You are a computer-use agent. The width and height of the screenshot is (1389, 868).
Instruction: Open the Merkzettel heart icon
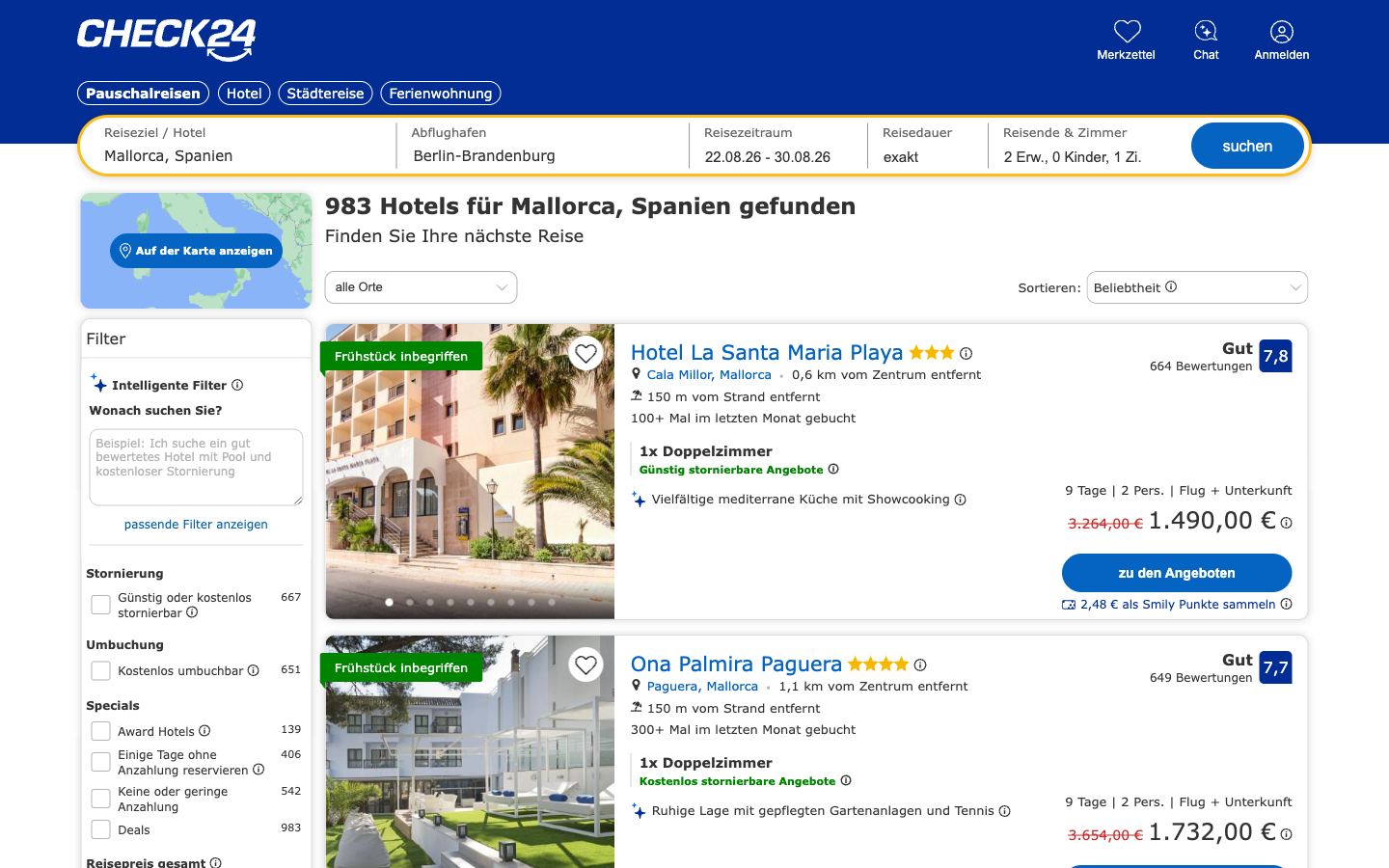(x=1127, y=31)
